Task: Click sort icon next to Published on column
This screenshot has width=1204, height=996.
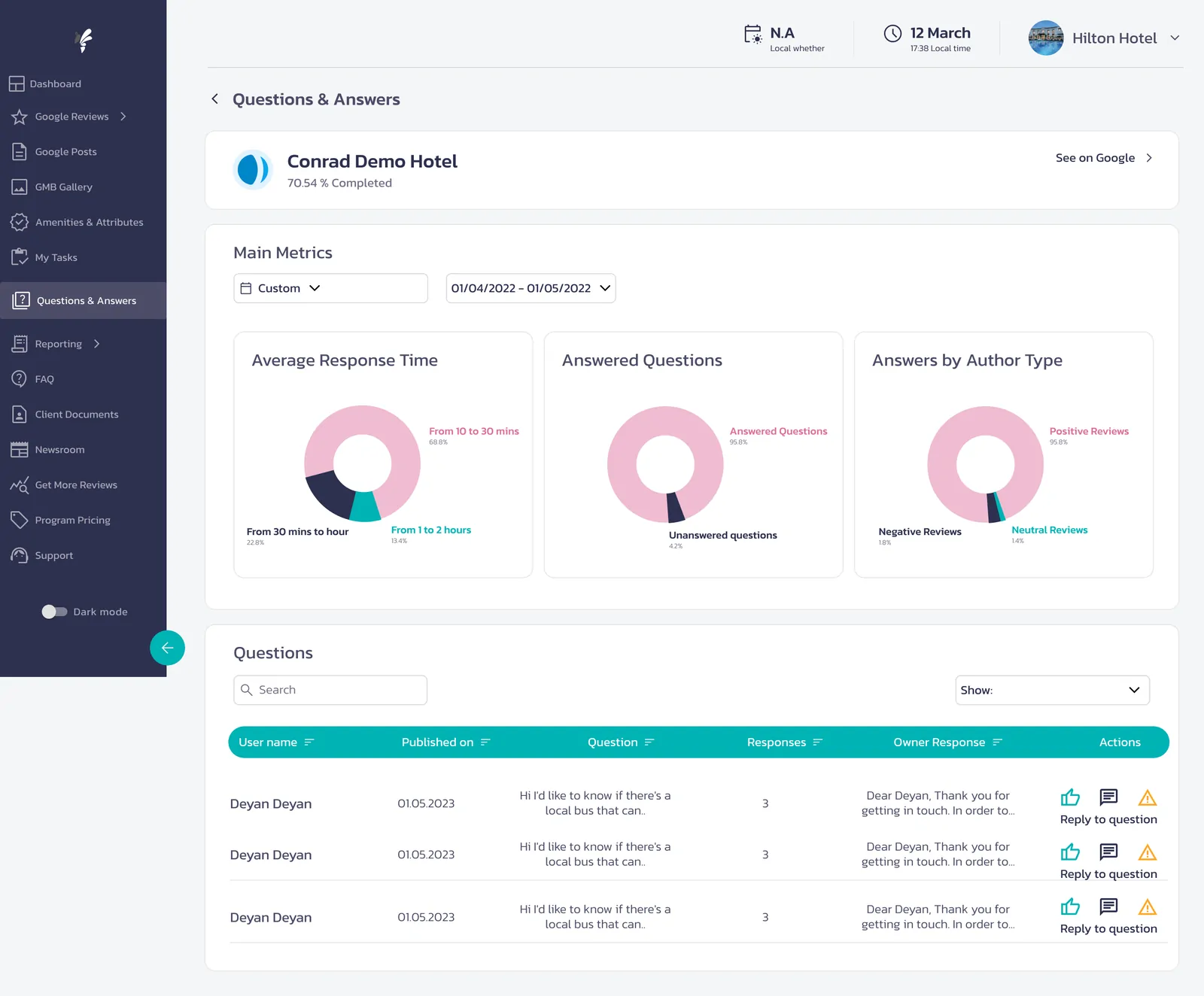Action: pos(485,742)
